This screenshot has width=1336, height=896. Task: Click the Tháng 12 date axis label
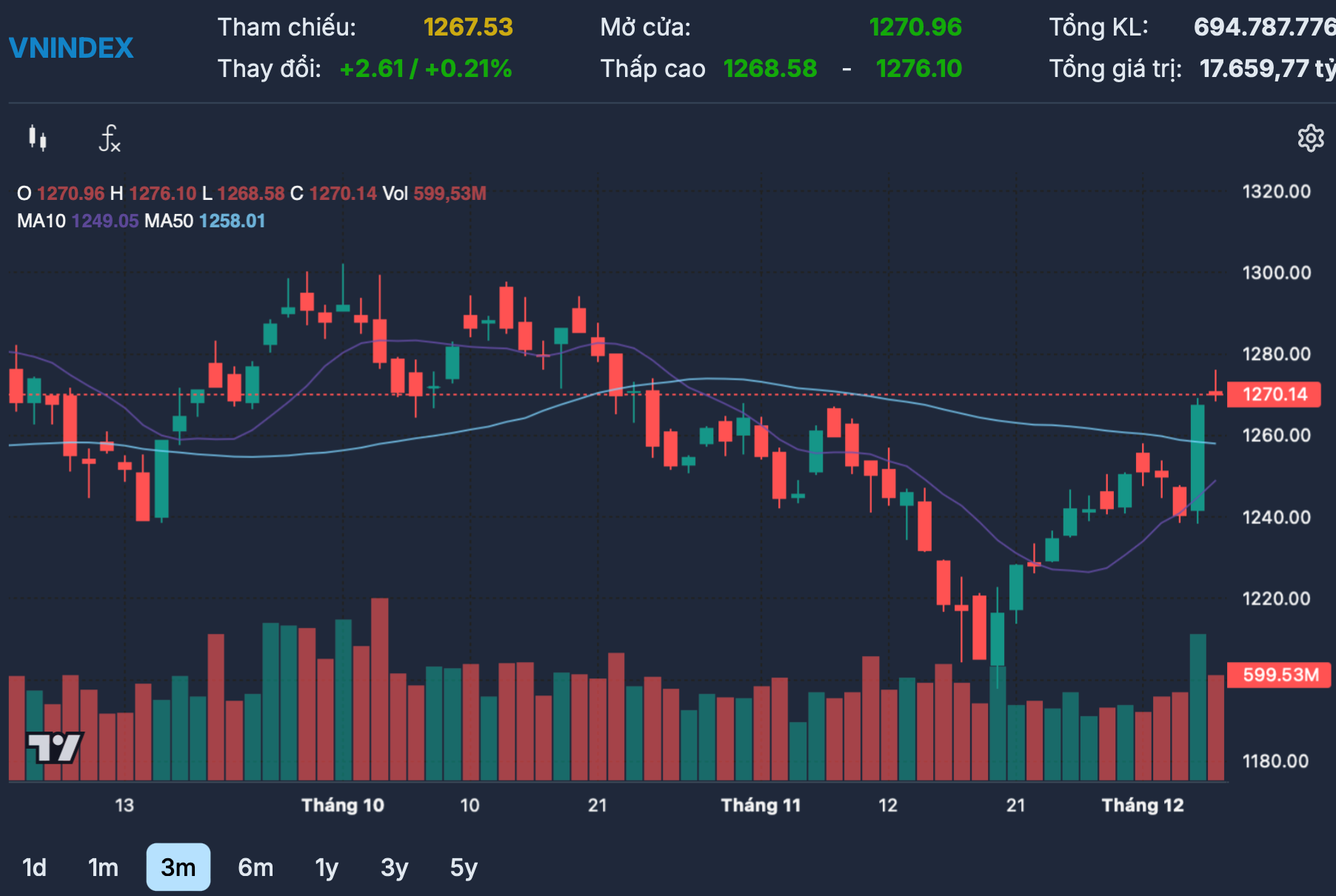(1143, 805)
